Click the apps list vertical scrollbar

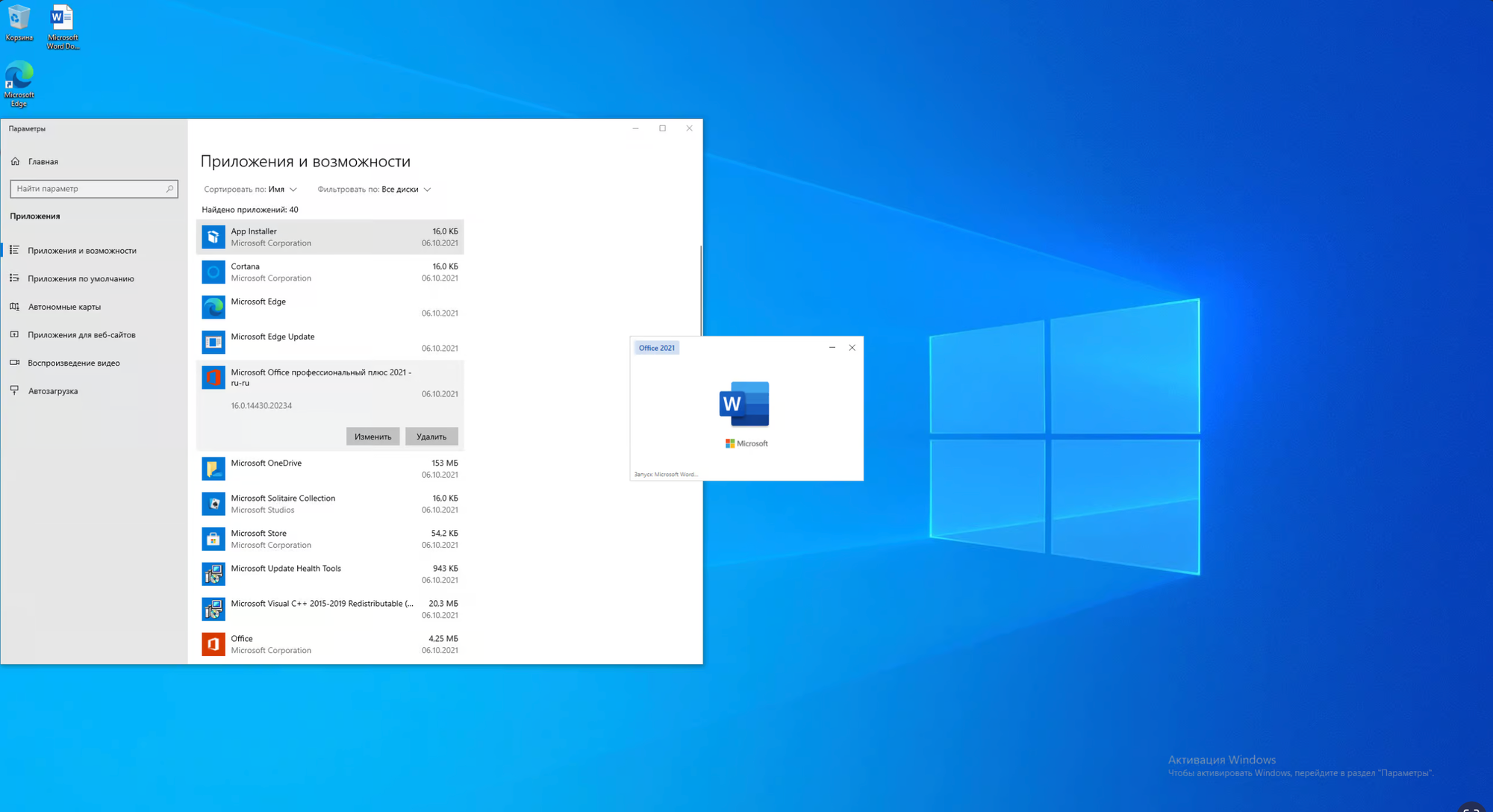[700, 291]
